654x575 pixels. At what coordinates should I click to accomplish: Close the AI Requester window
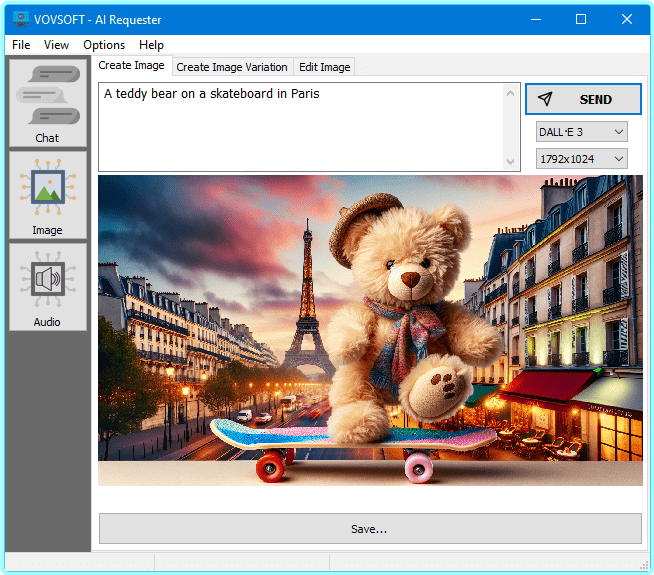626,19
